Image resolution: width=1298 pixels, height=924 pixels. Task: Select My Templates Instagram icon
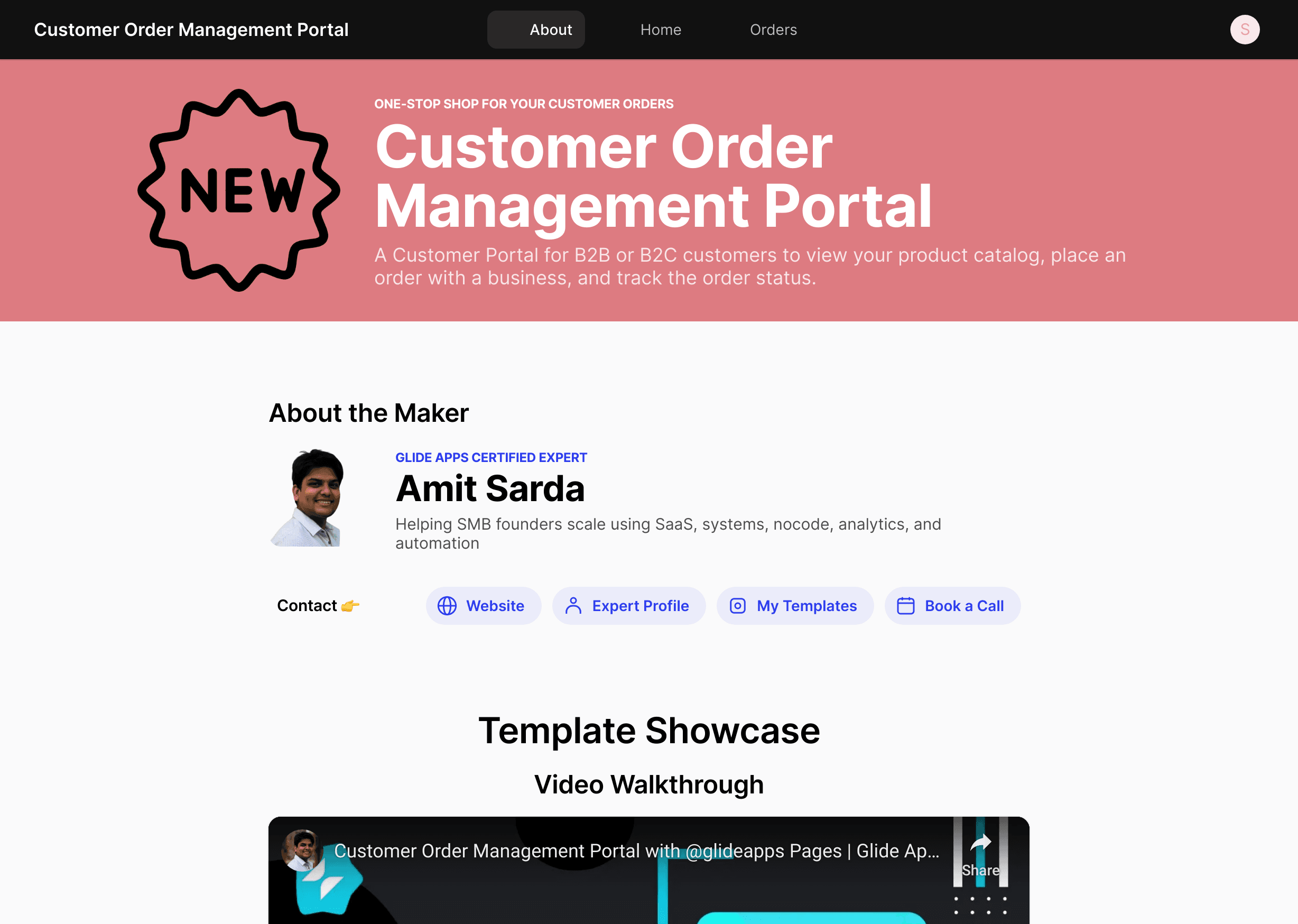tap(739, 605)
